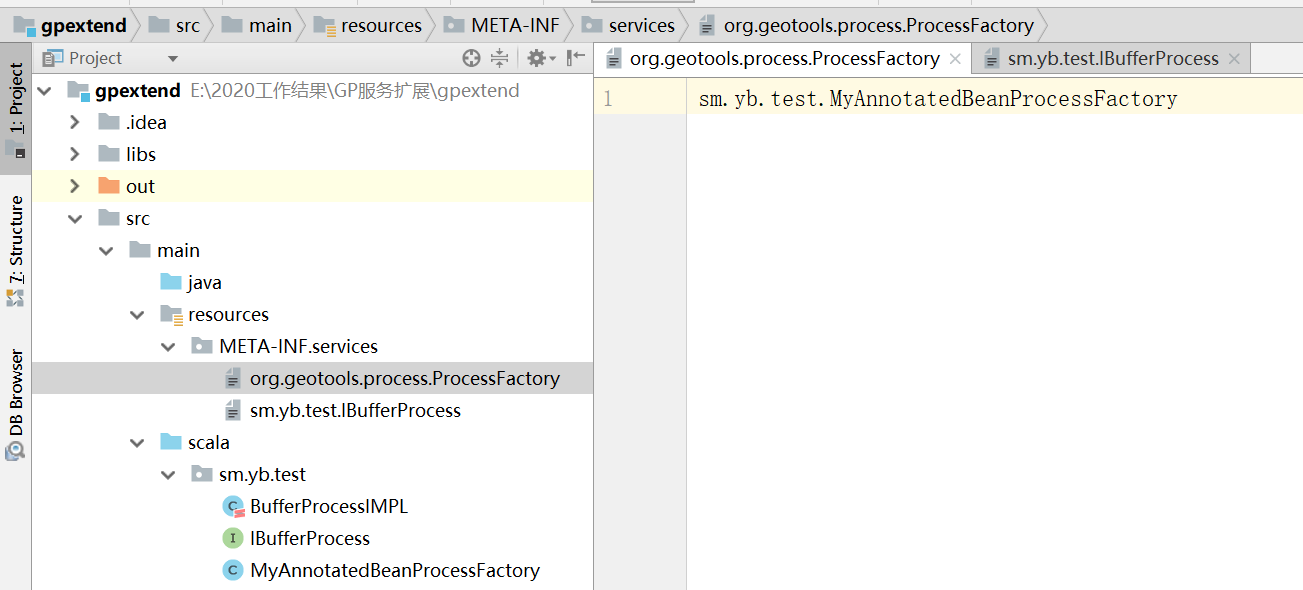Open the 7: Structure tool window tab
1303x590 pixels.
[x=16, y=251]
